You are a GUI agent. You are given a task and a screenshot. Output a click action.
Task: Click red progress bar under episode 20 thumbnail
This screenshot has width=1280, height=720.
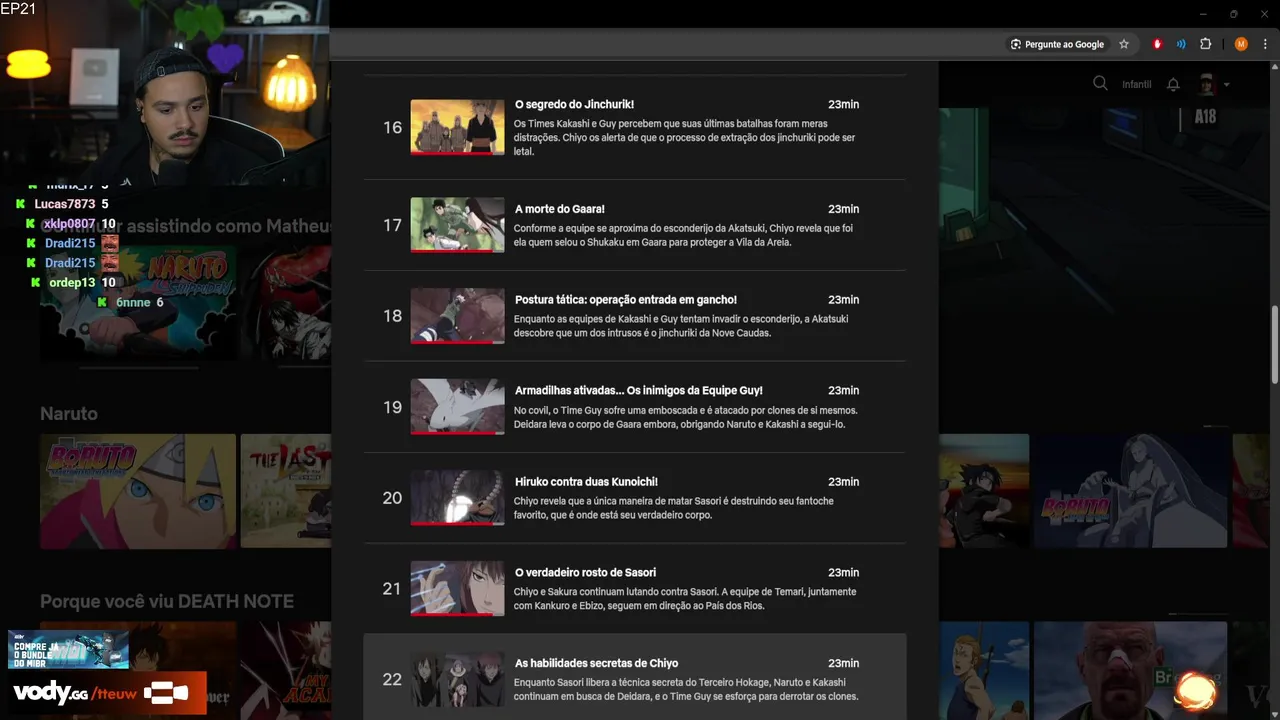(457, 524)
